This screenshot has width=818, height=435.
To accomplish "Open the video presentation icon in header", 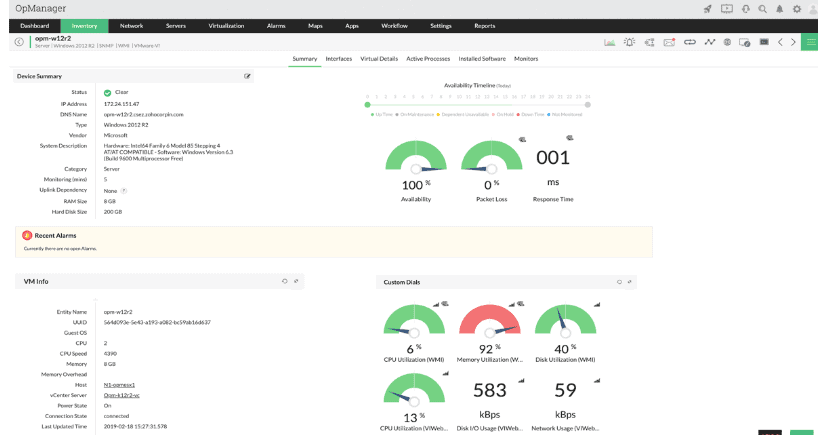I will click(727, 9).
